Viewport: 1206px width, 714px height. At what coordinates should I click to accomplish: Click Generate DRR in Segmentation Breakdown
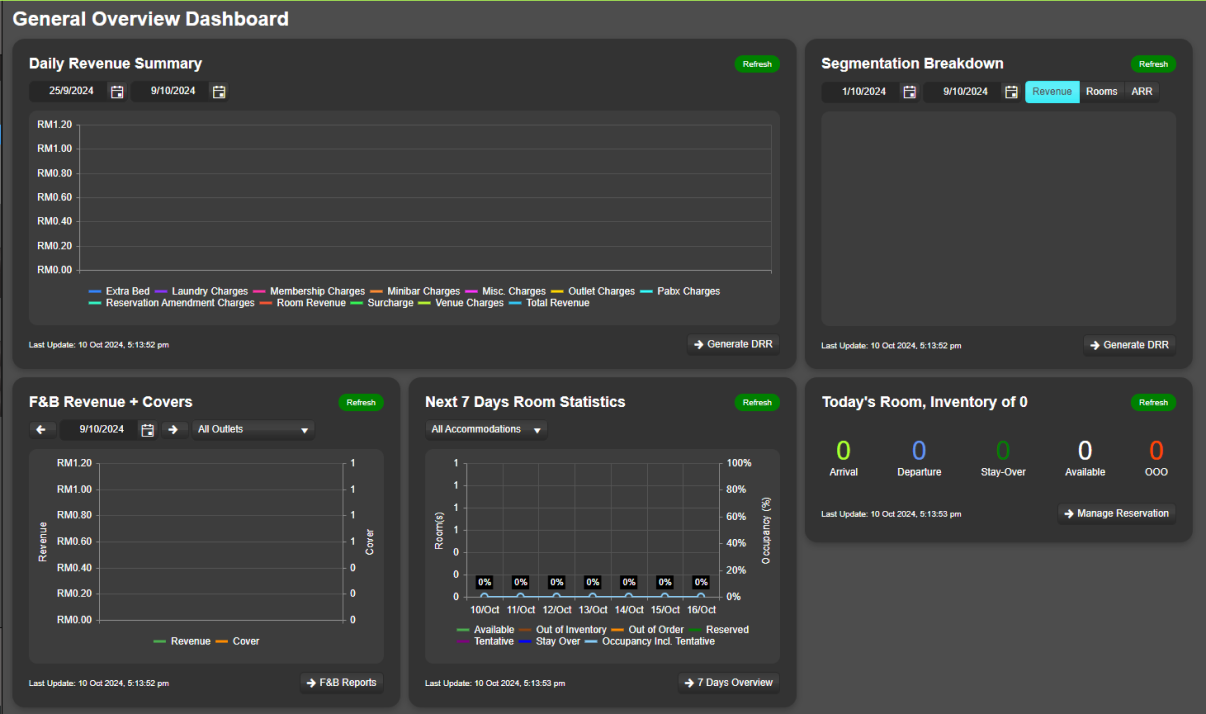coord(1129,345)
